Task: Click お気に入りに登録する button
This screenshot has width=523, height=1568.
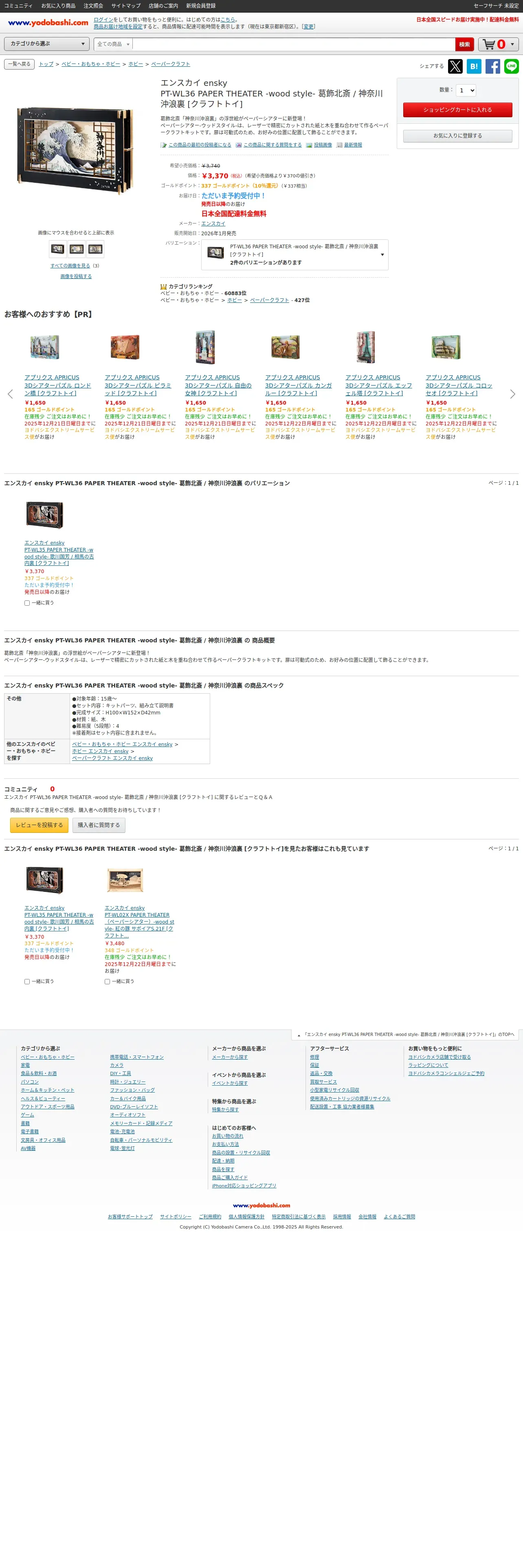Action: pyautogui.click(x=457, y=136)
